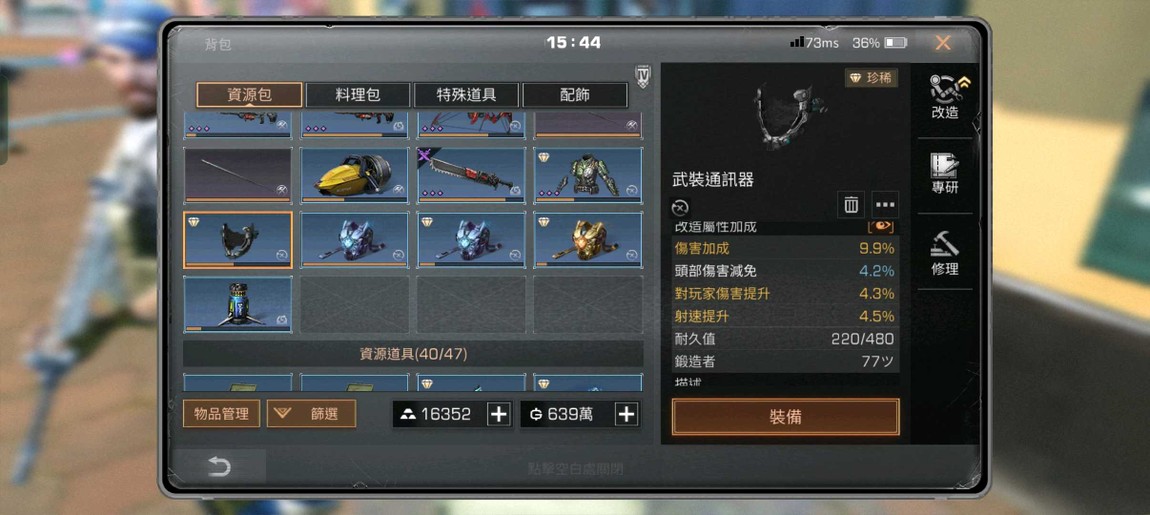Screen dimensions: 1150x515
Task: Delete item with the trash can icon
Action: 851,205
